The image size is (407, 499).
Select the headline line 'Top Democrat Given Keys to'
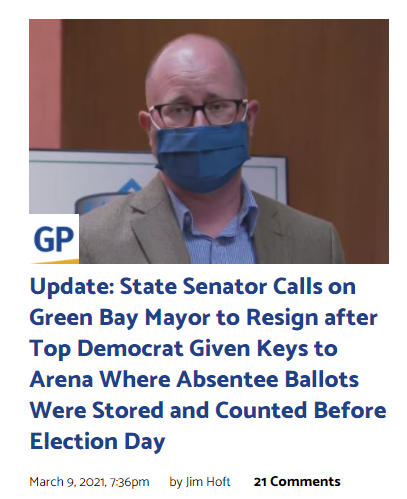pos(184,348)
